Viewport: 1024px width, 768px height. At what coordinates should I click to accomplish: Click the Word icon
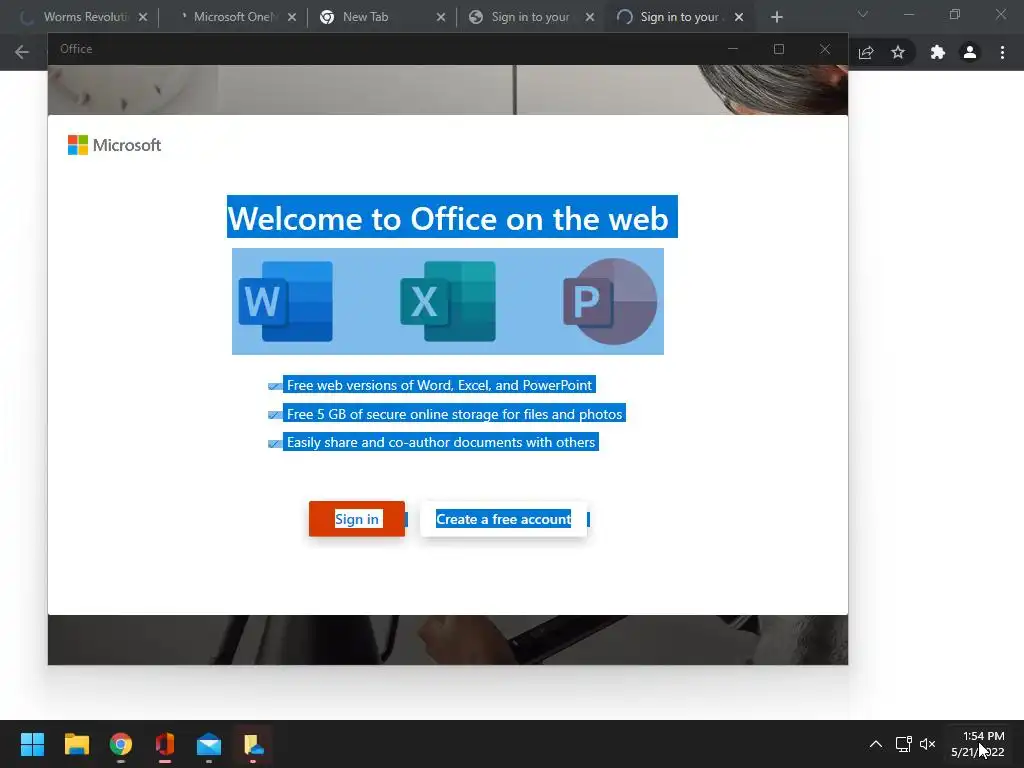286,301
